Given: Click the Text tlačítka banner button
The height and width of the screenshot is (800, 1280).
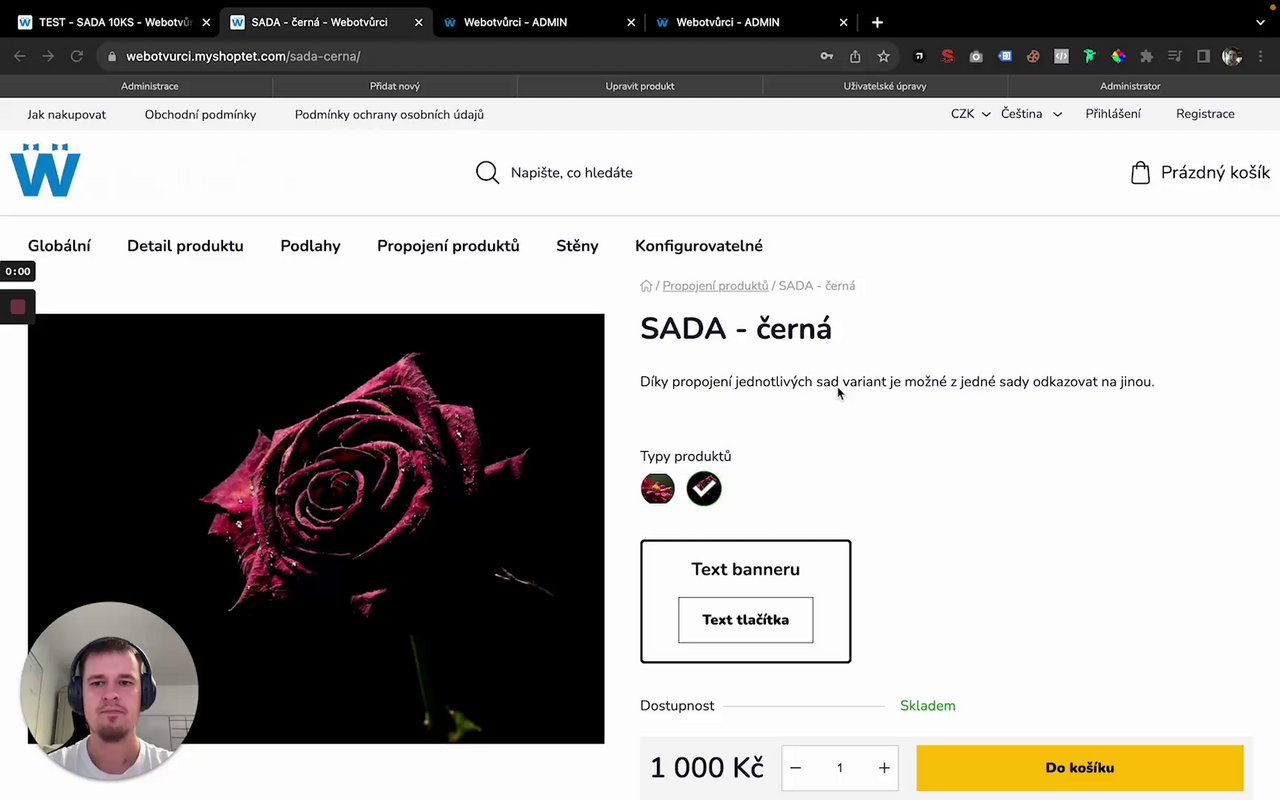Looking at the screenshot, I should coord(746,620).
